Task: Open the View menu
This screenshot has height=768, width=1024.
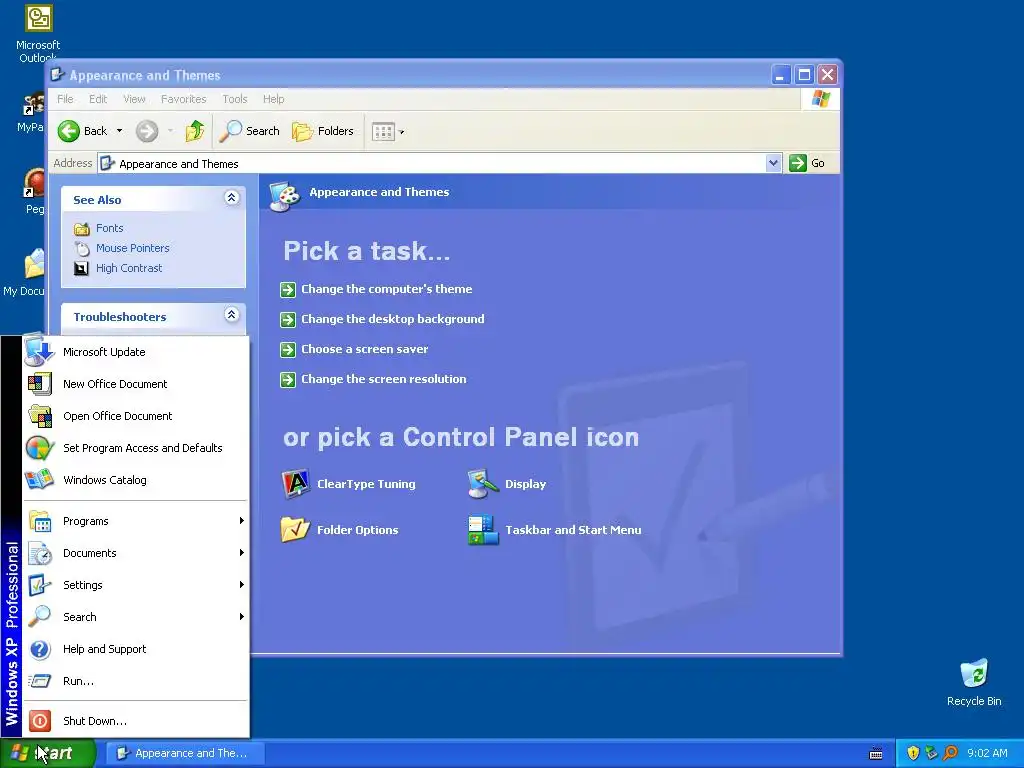Action: (134, 99)
